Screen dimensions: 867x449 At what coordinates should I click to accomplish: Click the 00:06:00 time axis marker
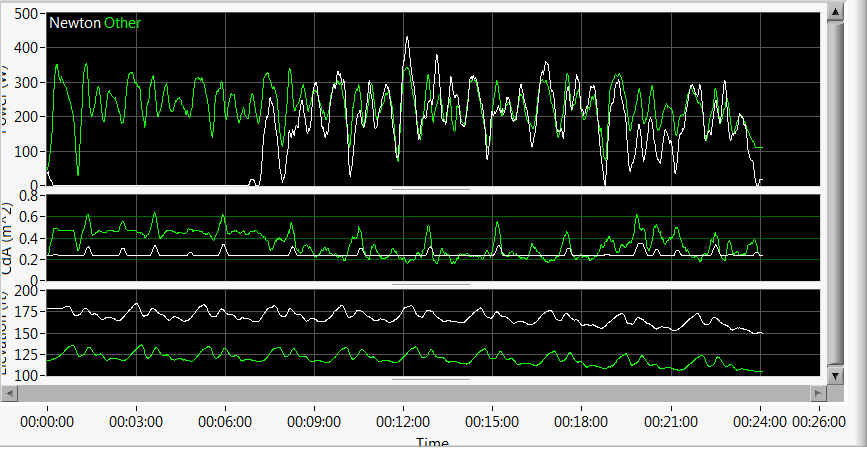pyautogui.click(x=225, y=422)
